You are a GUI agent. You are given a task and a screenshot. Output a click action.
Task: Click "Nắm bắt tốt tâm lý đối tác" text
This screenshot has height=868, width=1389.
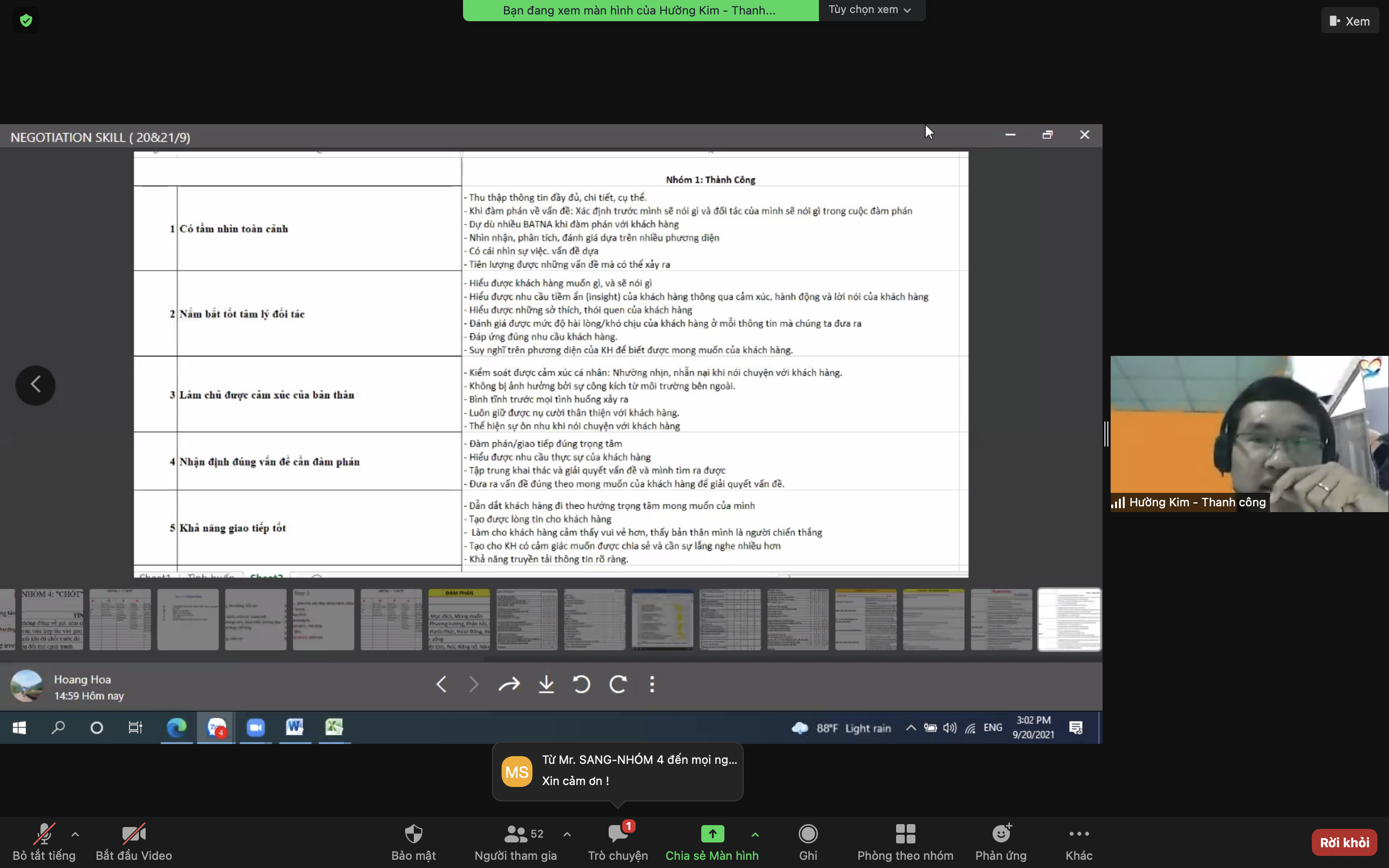click(x=242, y=313)
